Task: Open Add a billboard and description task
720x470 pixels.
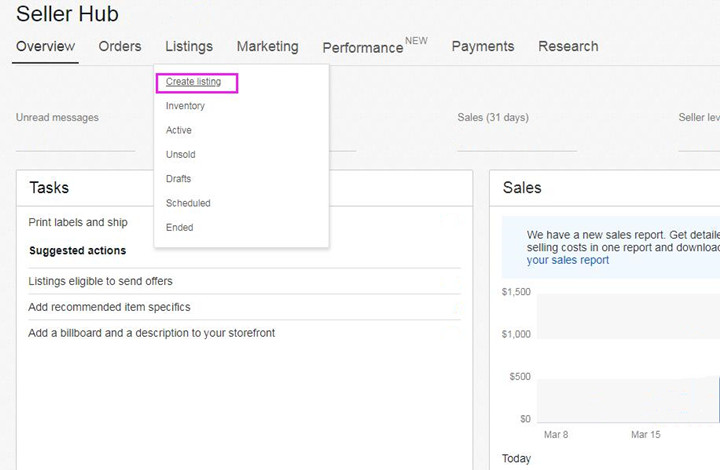Action: (x=151, y=332)
